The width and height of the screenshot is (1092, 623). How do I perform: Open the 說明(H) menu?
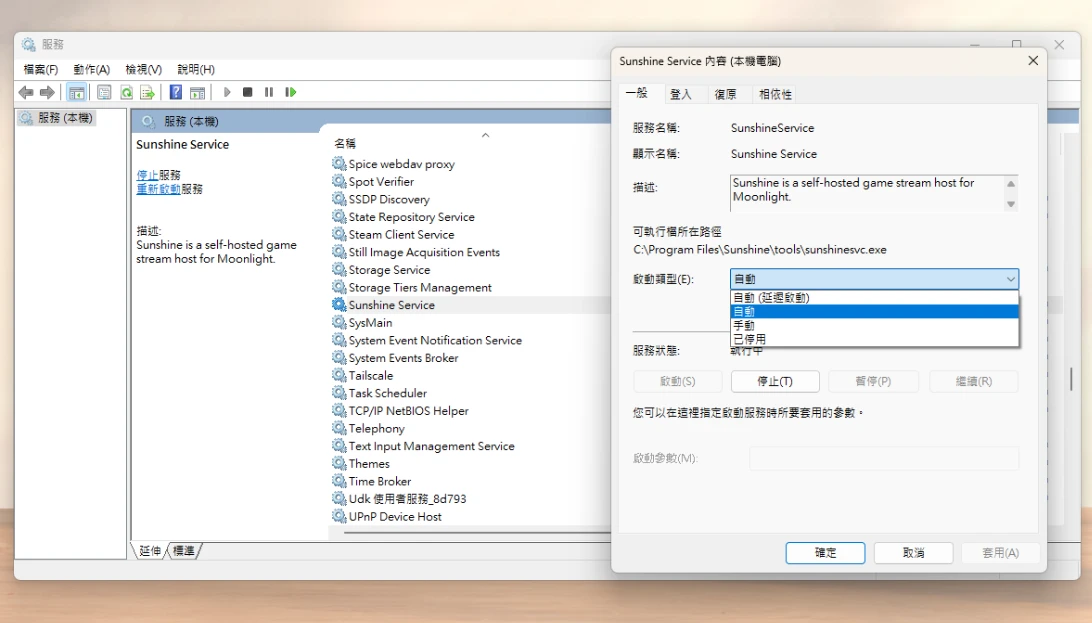(196, 69)
